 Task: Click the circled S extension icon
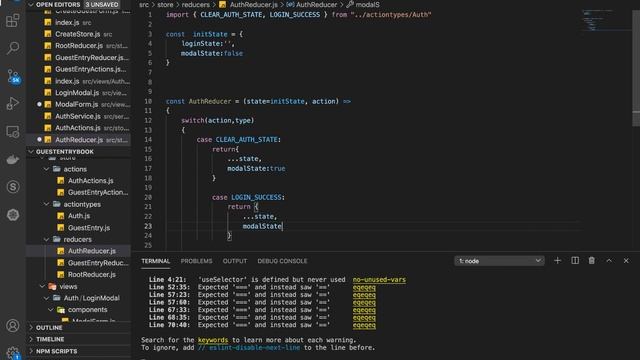pyautogui.click(x=13, y=187)
